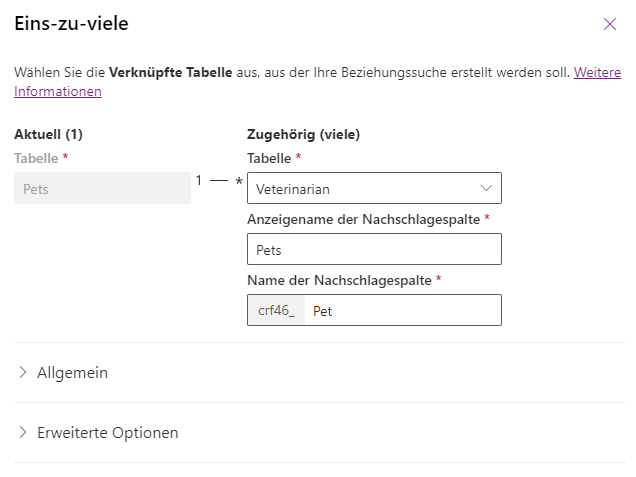This screenshot has width=636, height=477.
Task: Close the Eins-zu-viele panel with the X
Action: click(610, 24)
